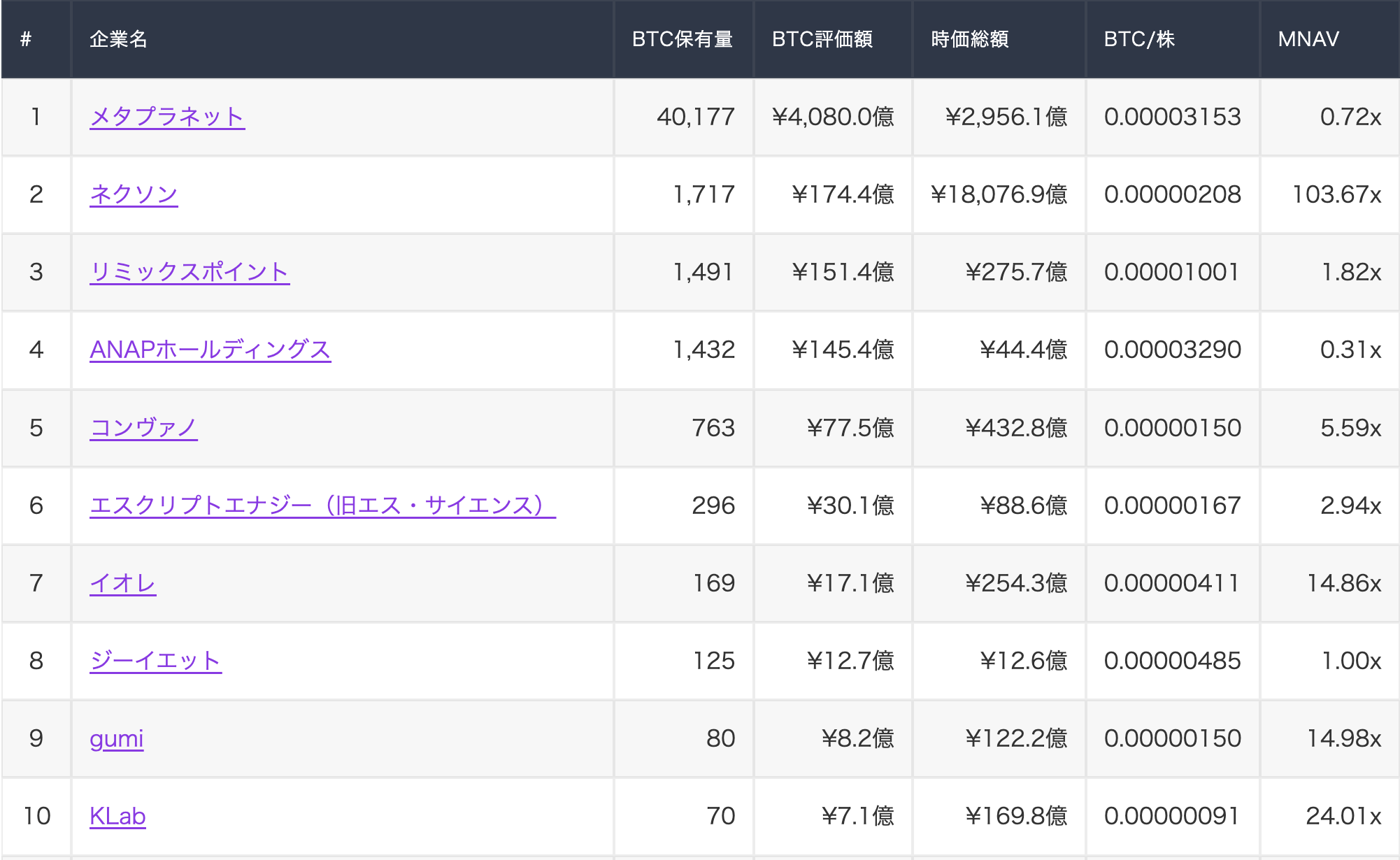Select the 24.01x MNAV cell

point(1330,816)
